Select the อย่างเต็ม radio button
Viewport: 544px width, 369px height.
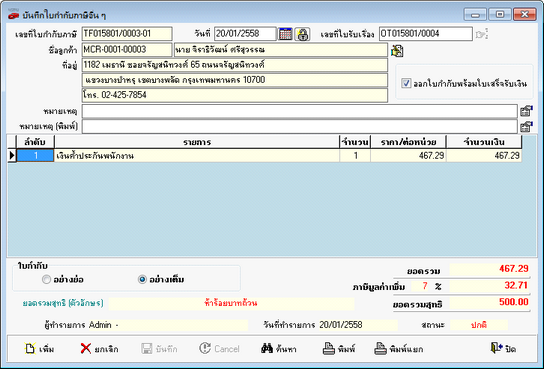point(142,279)
